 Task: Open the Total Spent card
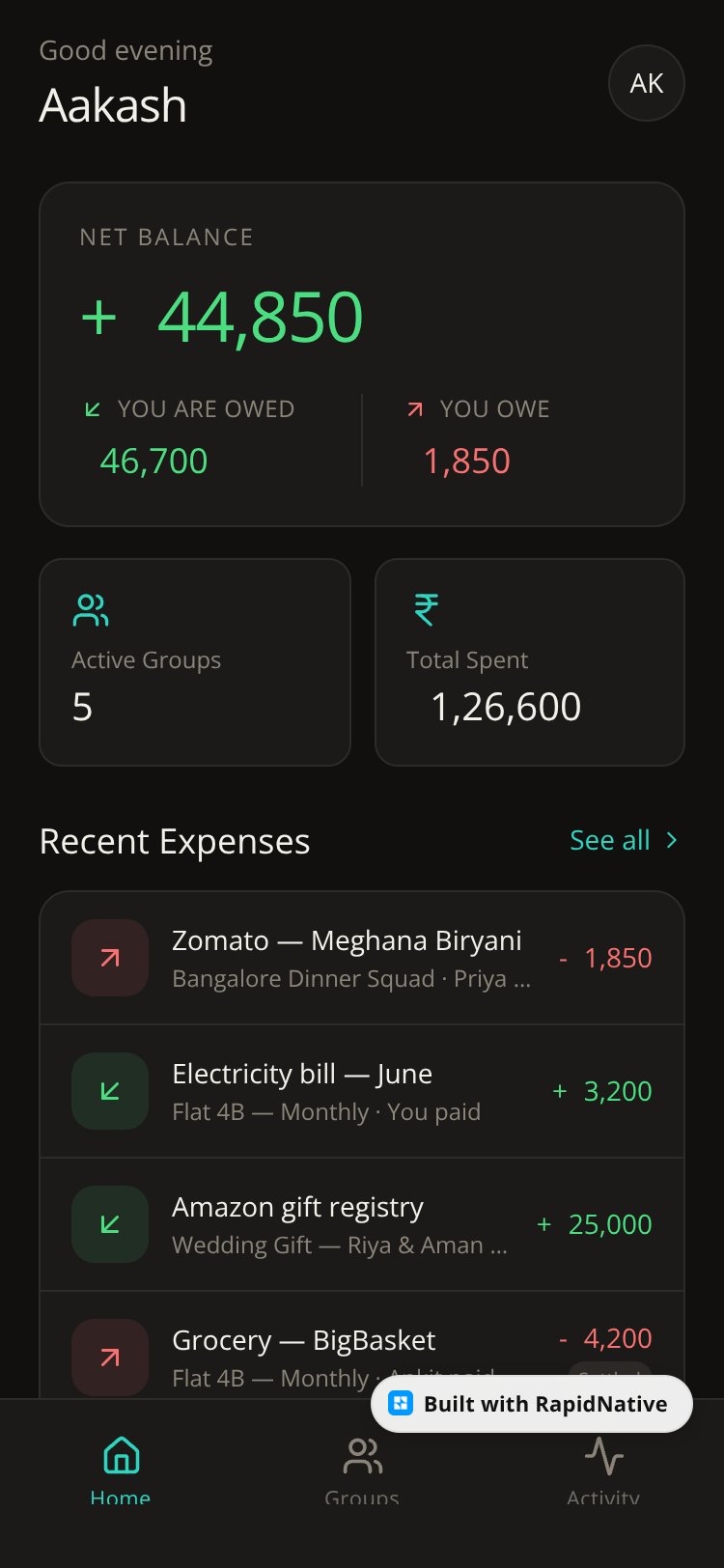tap(530, 662)
